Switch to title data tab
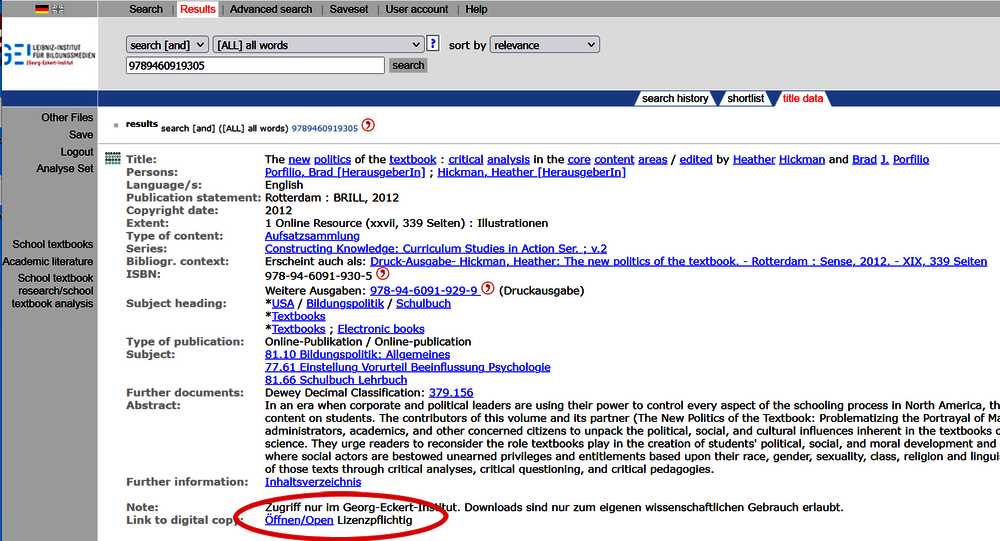This screenshot has height=541, width=1000. [x=802, y=98]
